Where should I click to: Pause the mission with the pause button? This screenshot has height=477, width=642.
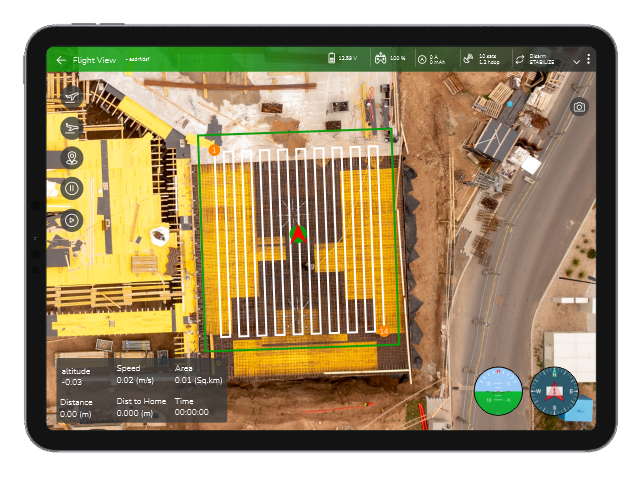pyautogui.click(x=72, y=189)
